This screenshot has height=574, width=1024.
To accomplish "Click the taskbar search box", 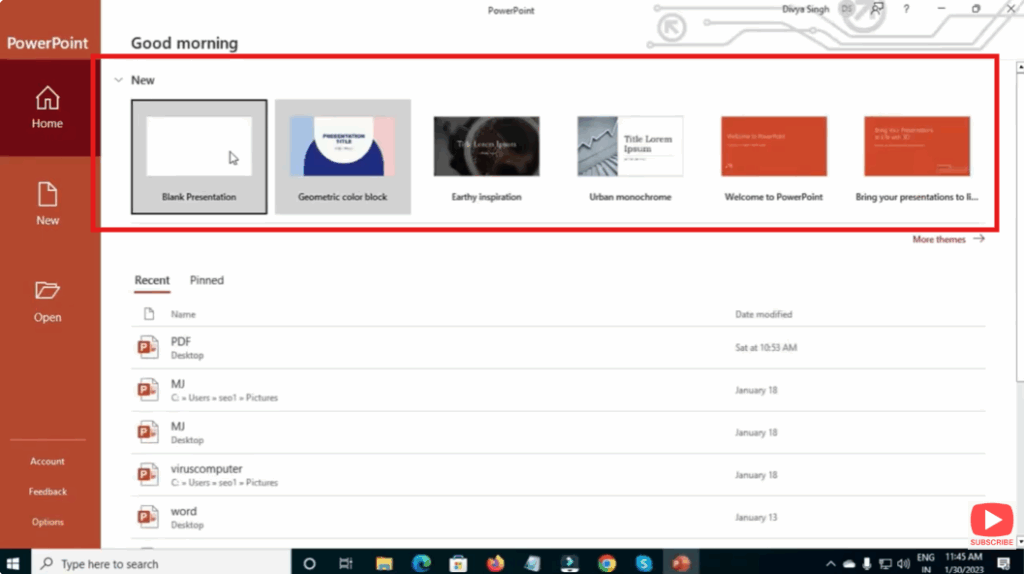I will 161,563.
